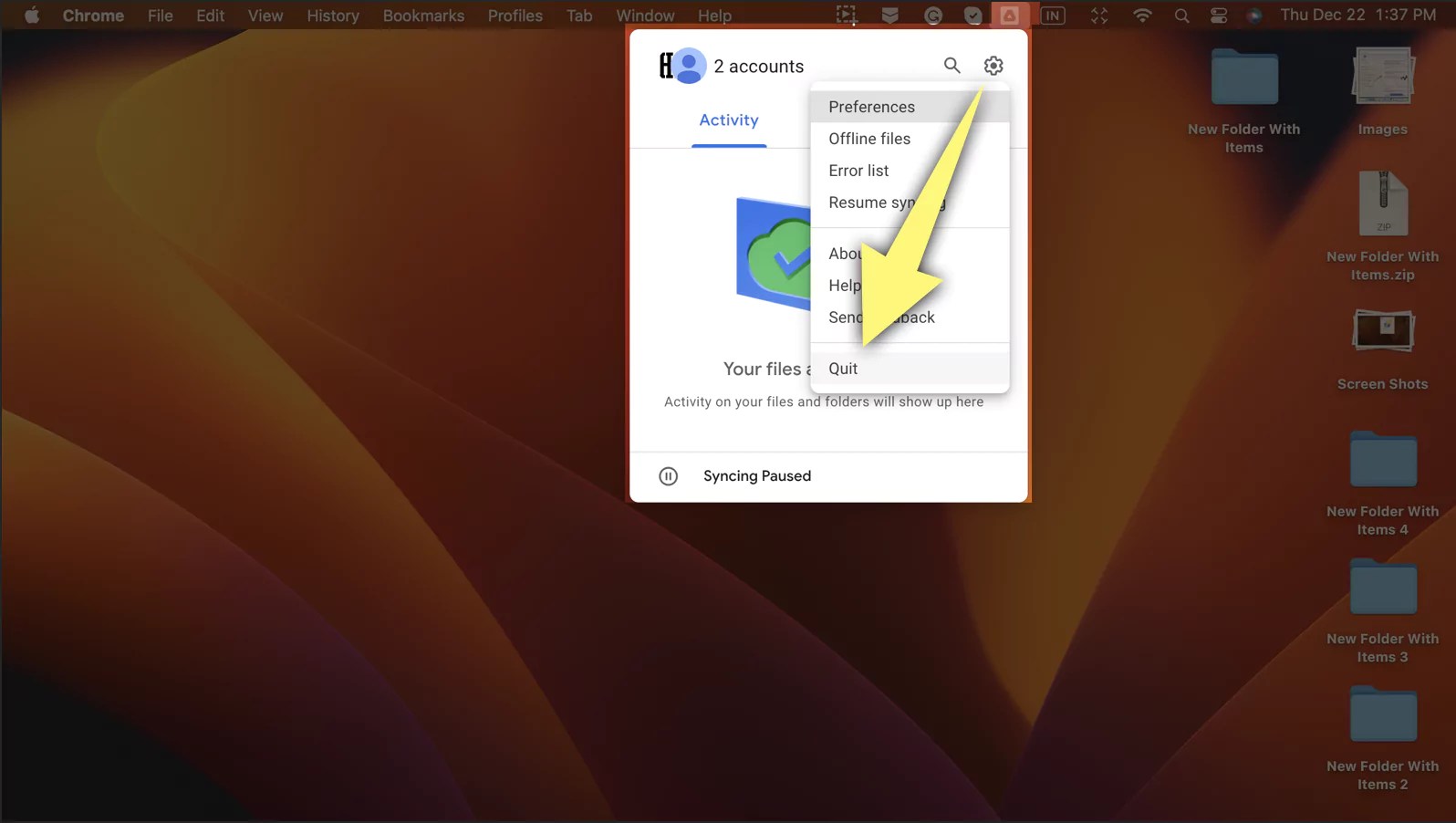Choose Offline files from the menu
1456x823 pixels.
[910, 139]
